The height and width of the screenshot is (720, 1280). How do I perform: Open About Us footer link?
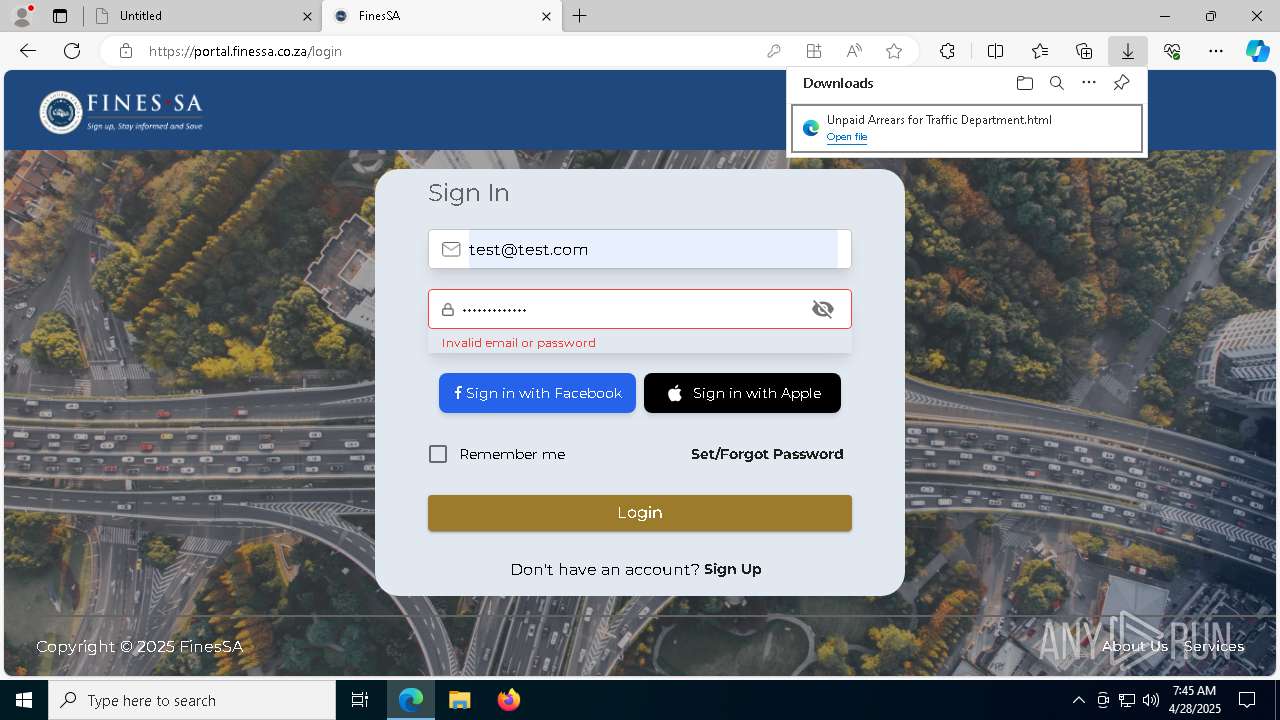click(1135, 646)
